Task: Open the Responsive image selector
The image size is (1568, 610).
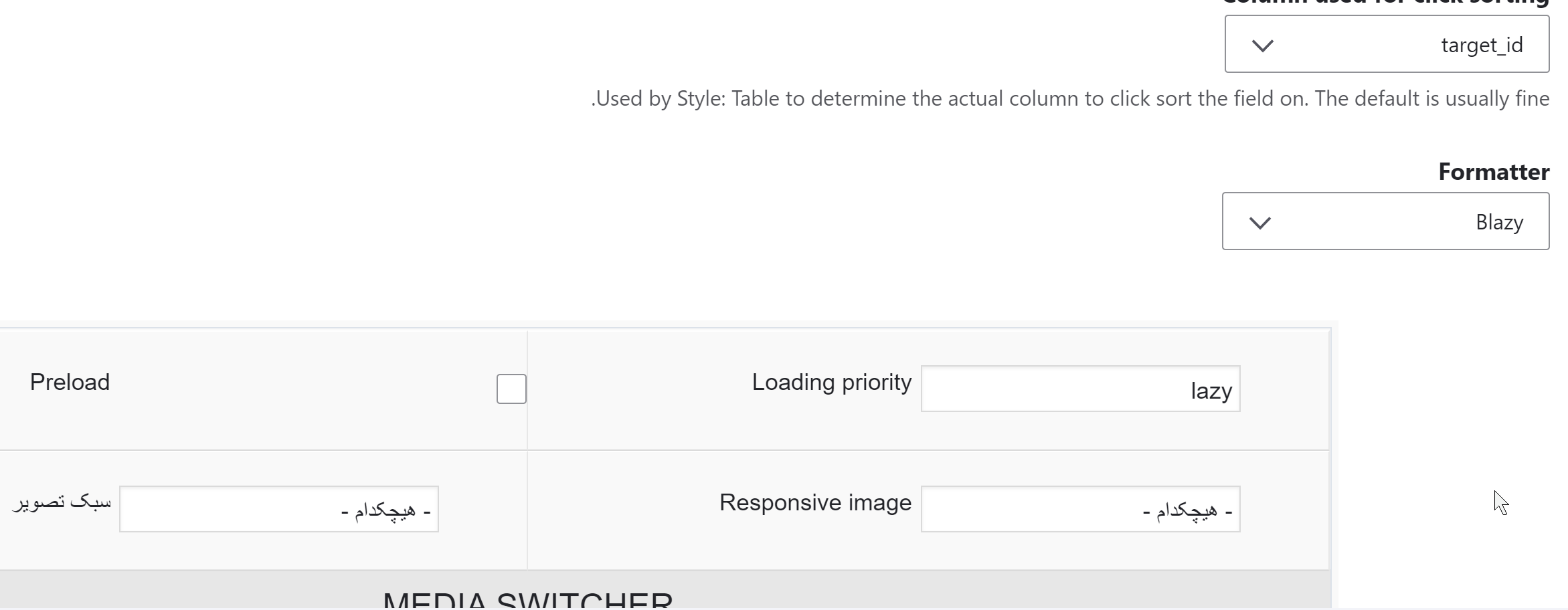Action: 1080,508
